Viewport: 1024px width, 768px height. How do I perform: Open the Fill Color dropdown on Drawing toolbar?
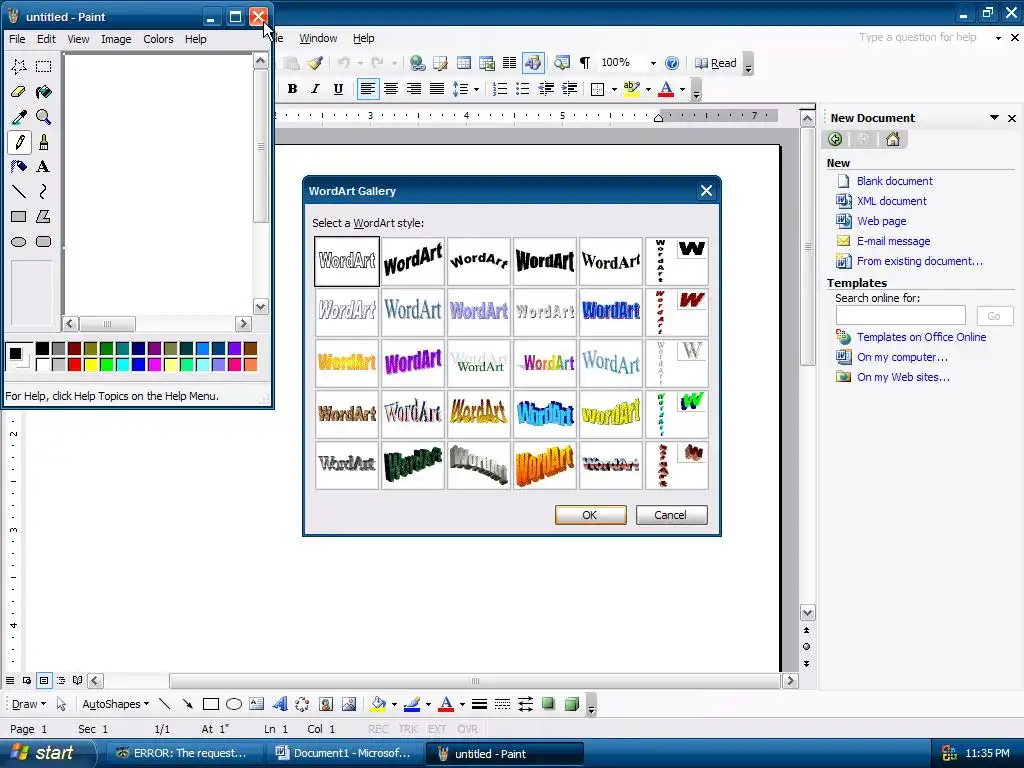click(394, 704)
